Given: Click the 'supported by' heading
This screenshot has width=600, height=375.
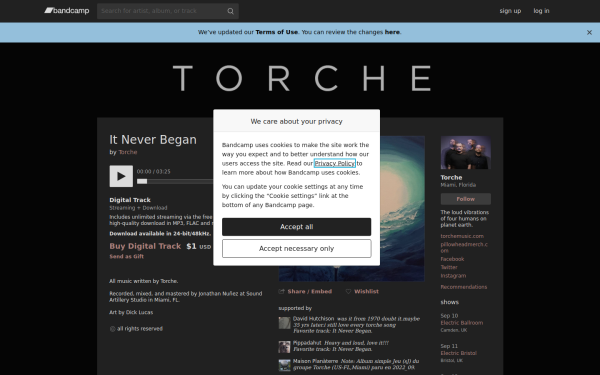Looking at the screenshot, I should (x=295, y=308).
